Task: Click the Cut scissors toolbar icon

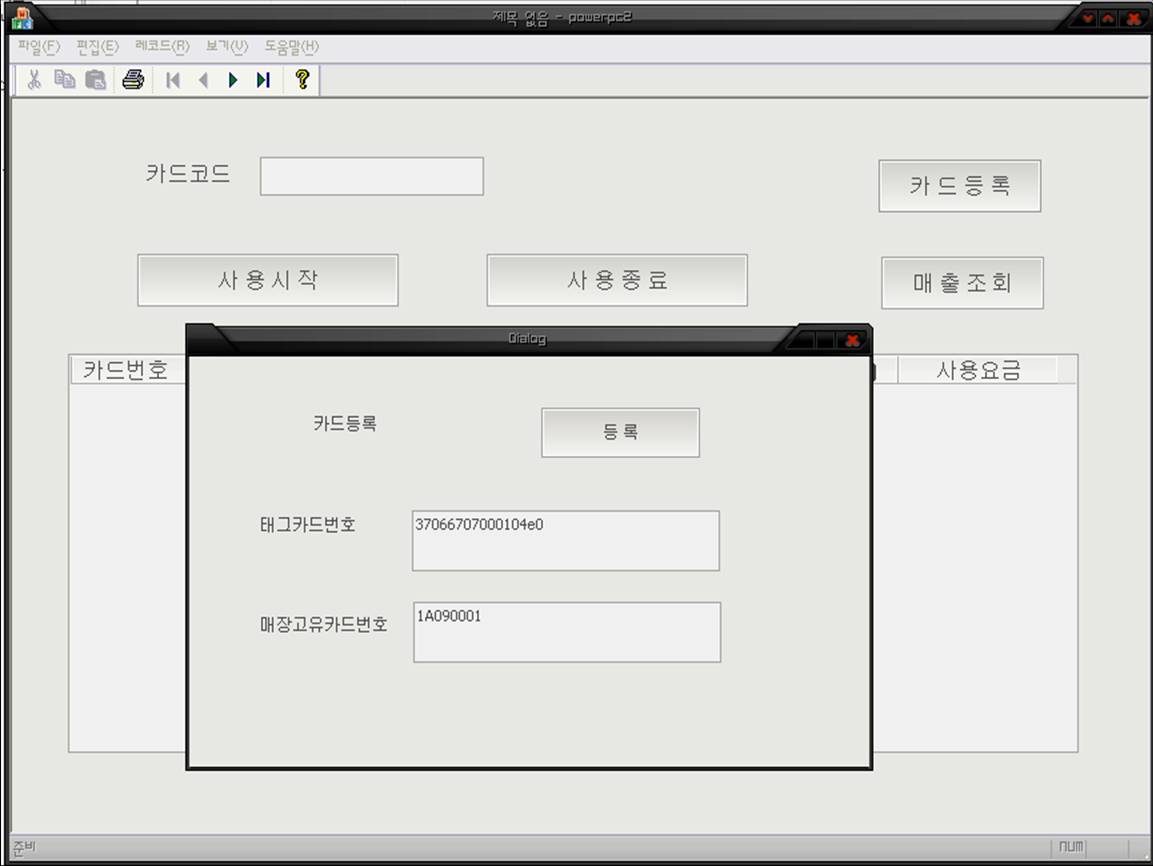Action: tap(34, 80)
